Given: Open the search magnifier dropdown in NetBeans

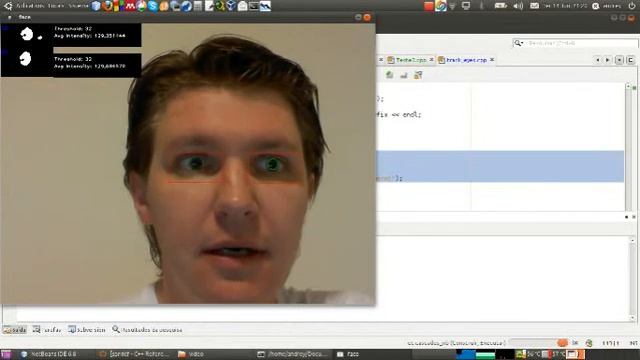Looking at the screenshot, I should click(x=518, y=43).
